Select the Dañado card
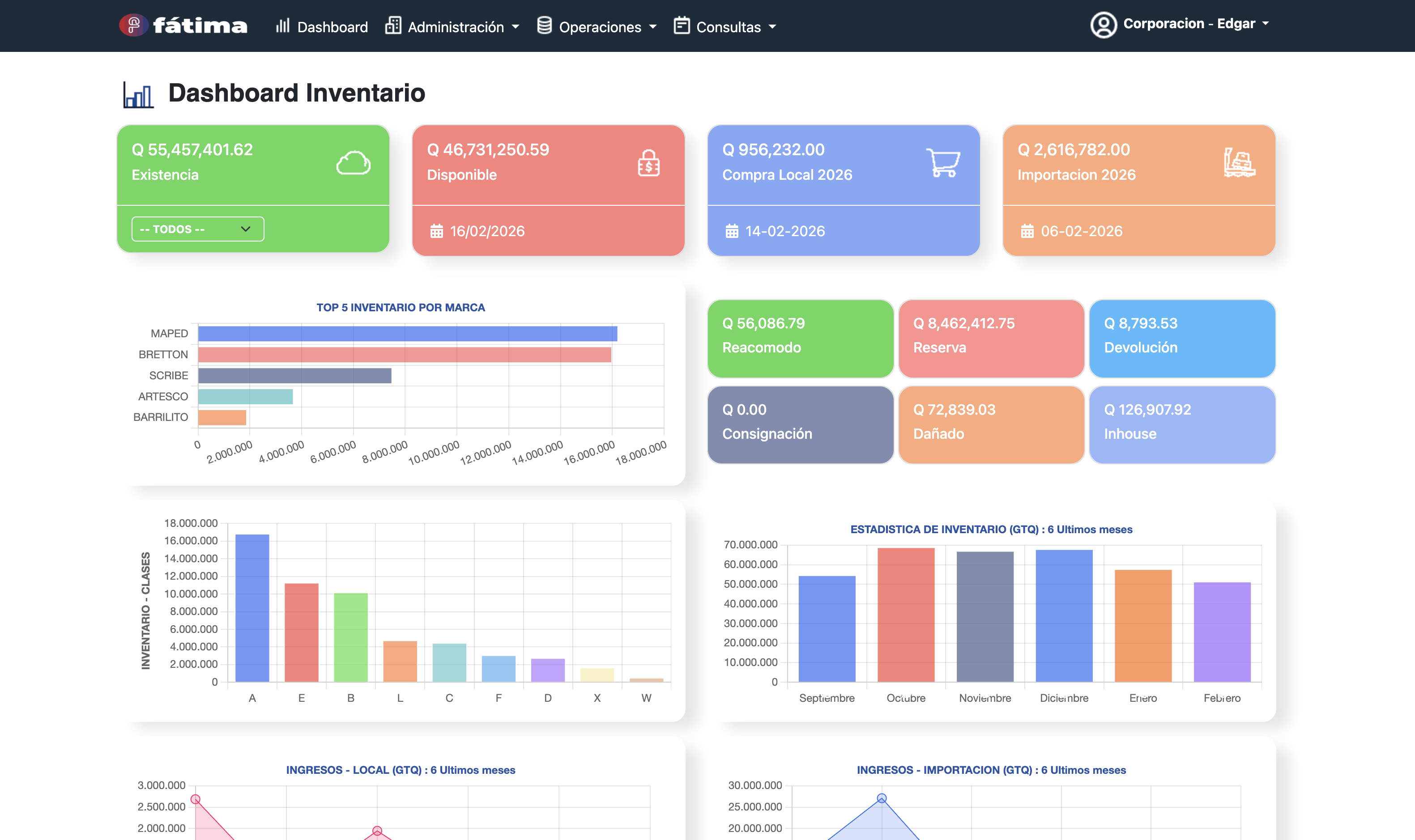1415x840 pixels. point(991,424)
